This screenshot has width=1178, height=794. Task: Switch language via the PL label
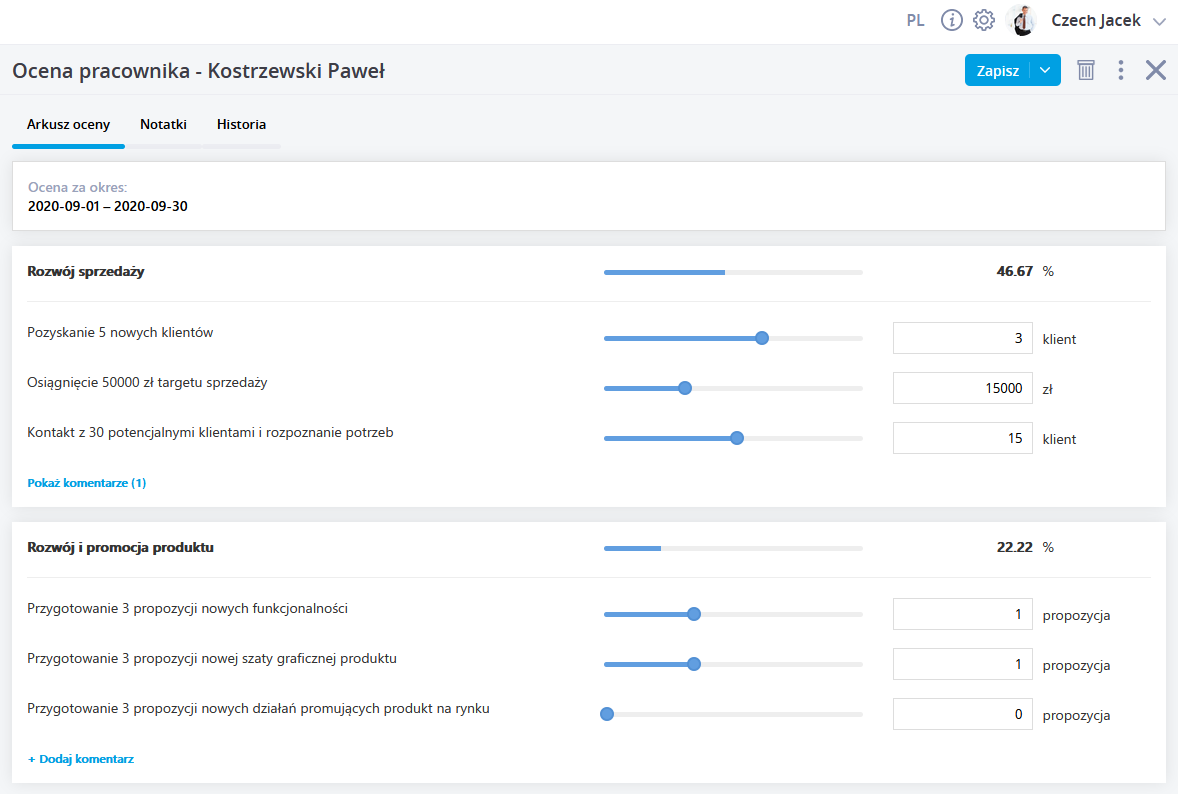click(915, 20)
